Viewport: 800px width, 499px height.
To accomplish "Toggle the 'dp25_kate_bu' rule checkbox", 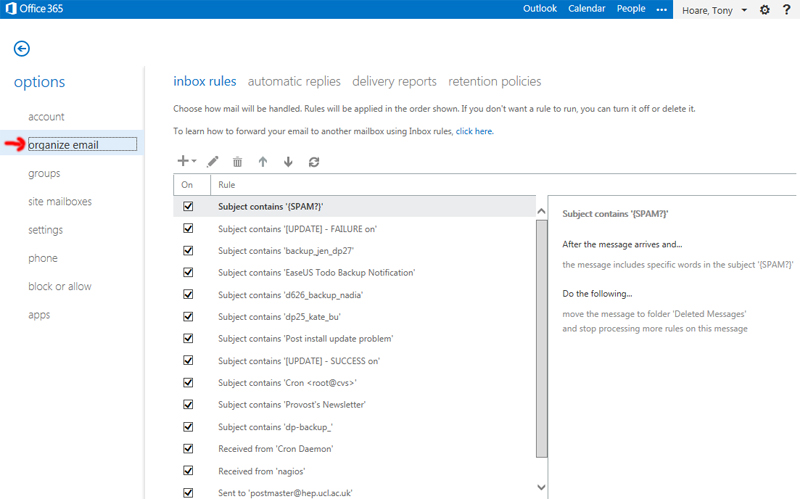I will click(188, 316).
